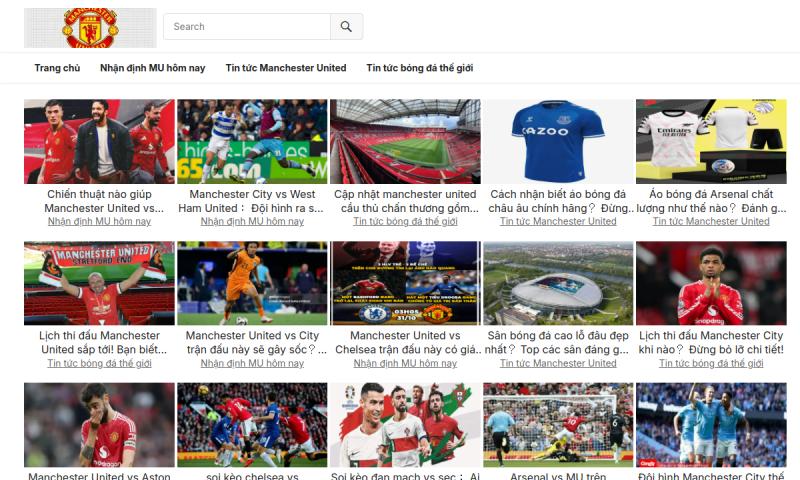Image resolution: width=800 pixels, height=480 pixels.
Task: Open the blue Cazoo Everton jersey thumbnail
Action: click(558, 141)
